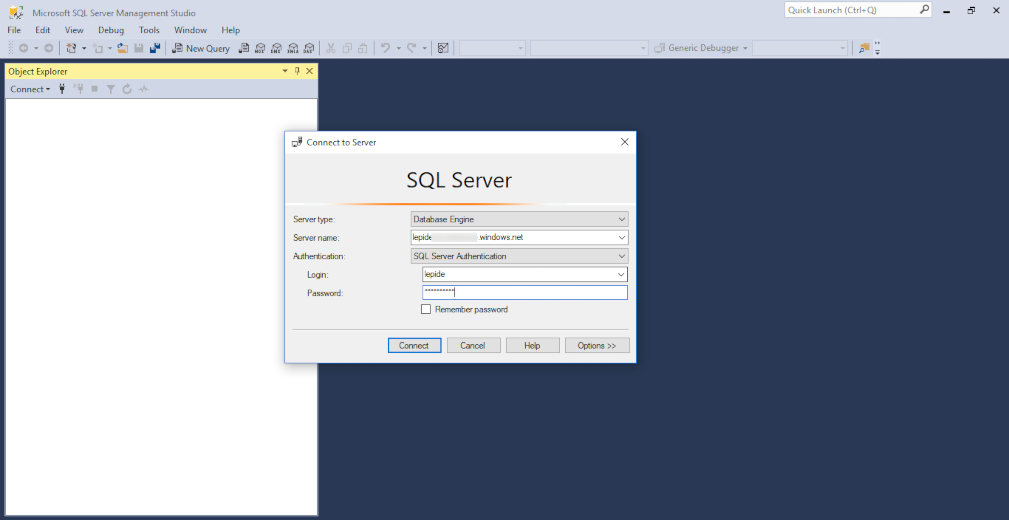The height and width of the screenshot is (520, 1009).
Task: Open the Debug menu
Action: click(x=111, y=30)
